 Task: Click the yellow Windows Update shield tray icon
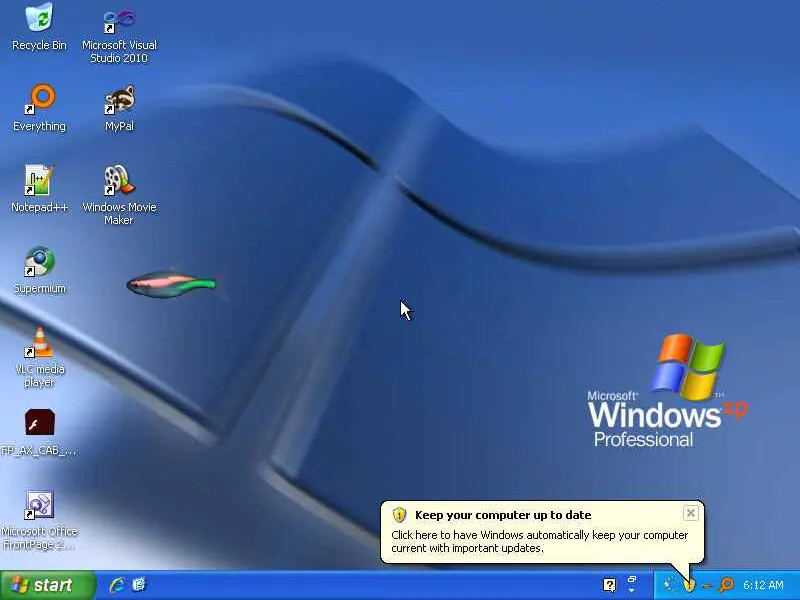(689, 585)
